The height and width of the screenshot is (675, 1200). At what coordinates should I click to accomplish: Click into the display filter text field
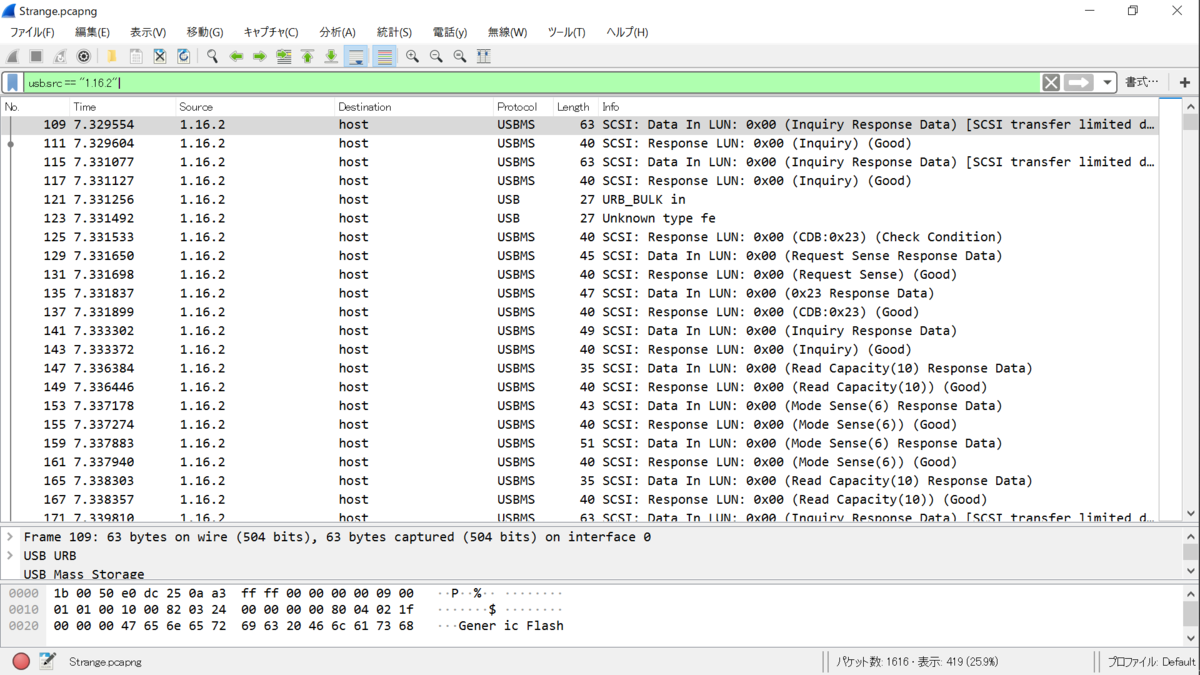[x=530, y=83]
